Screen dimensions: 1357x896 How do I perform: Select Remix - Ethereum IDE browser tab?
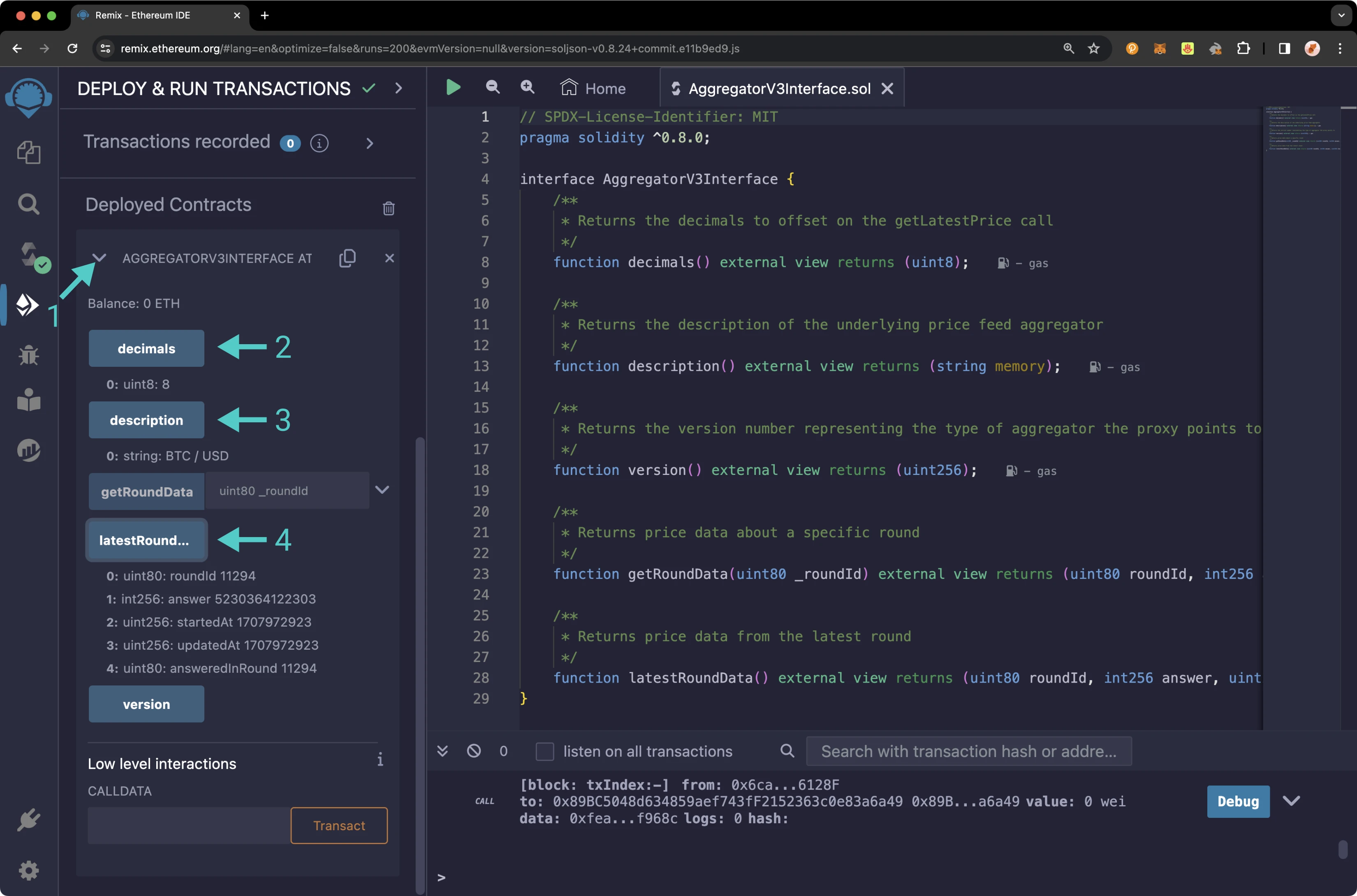[160, 16]
